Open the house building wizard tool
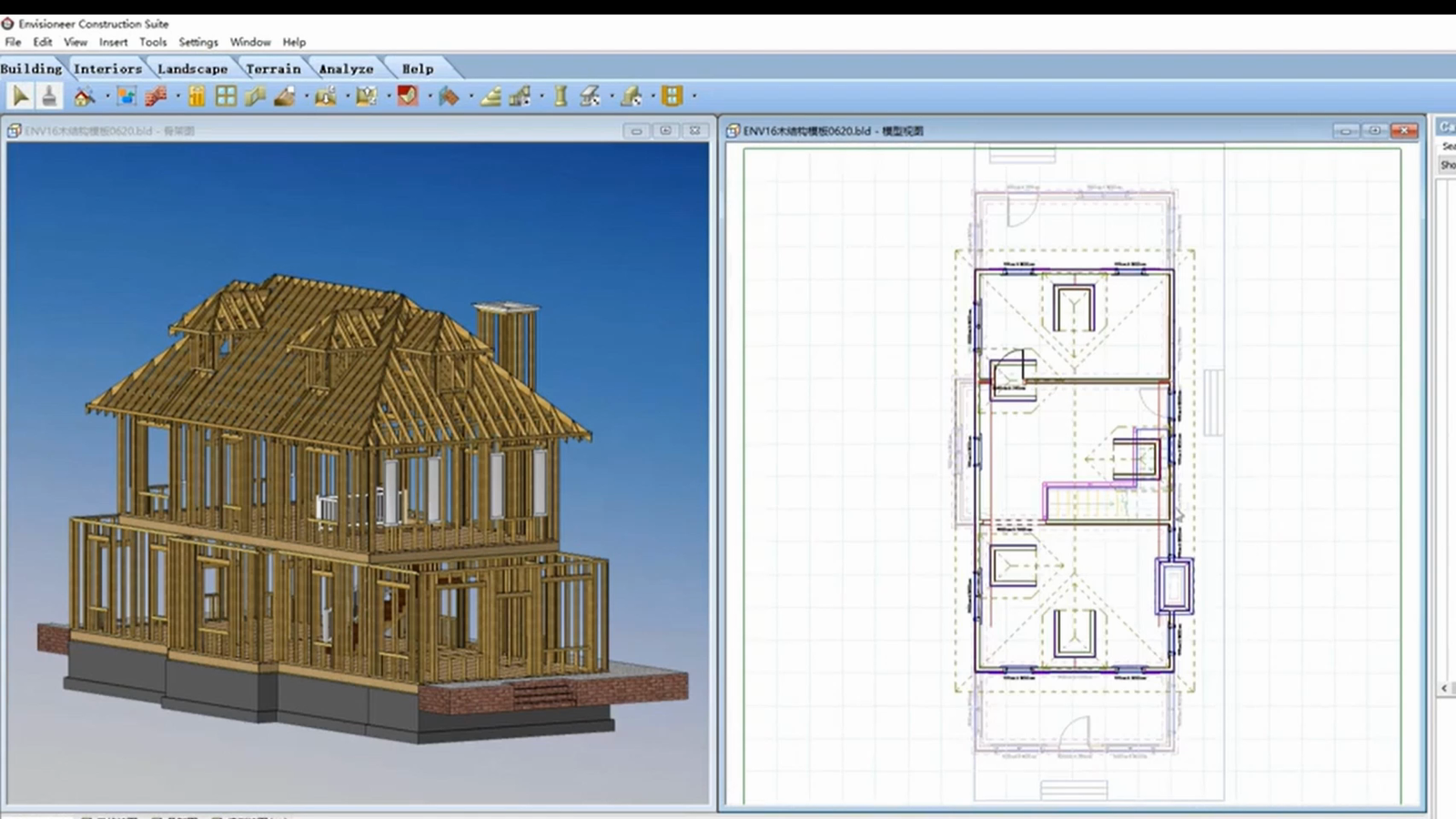1456x819 pixels. coord(85,96)
